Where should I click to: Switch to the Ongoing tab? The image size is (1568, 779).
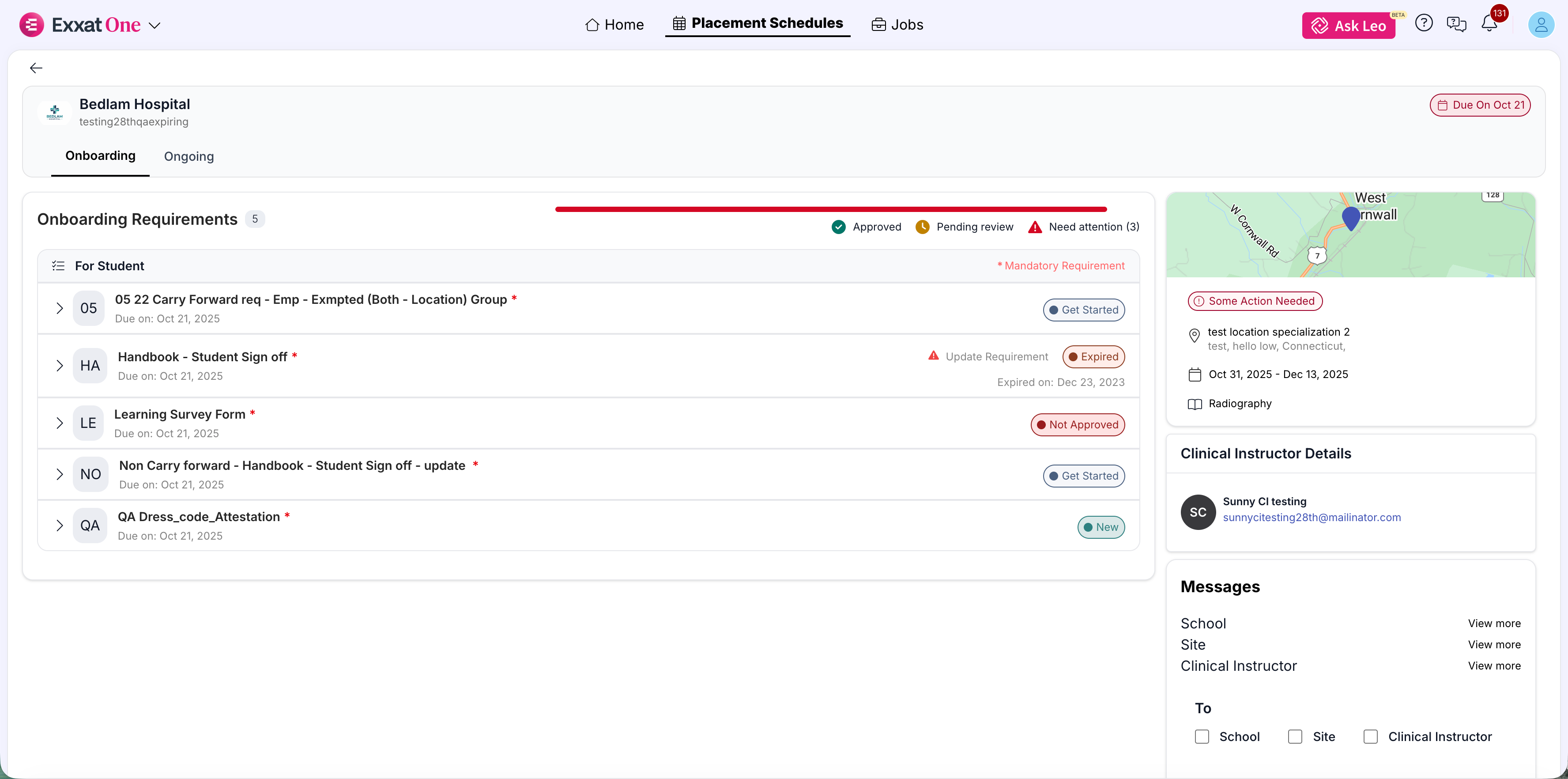point(188,156)
